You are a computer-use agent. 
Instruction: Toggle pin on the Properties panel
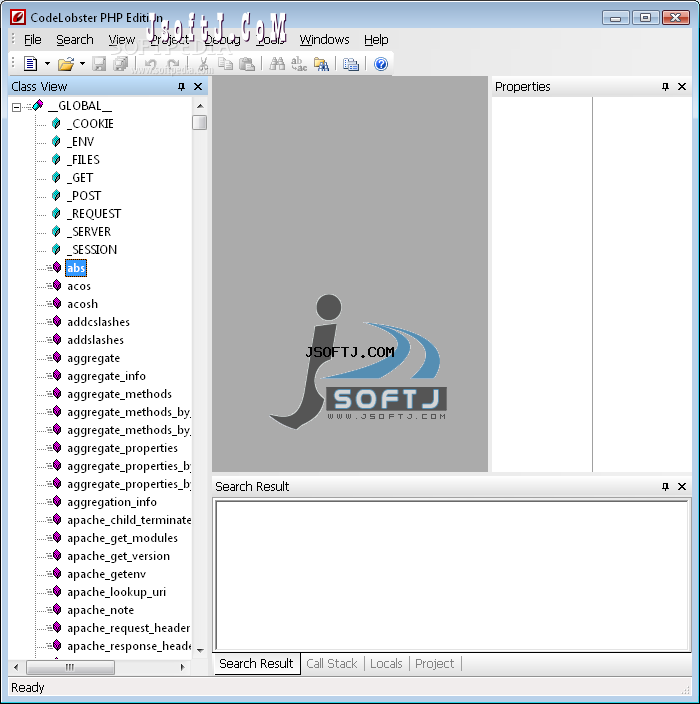[x=665, y=87]
